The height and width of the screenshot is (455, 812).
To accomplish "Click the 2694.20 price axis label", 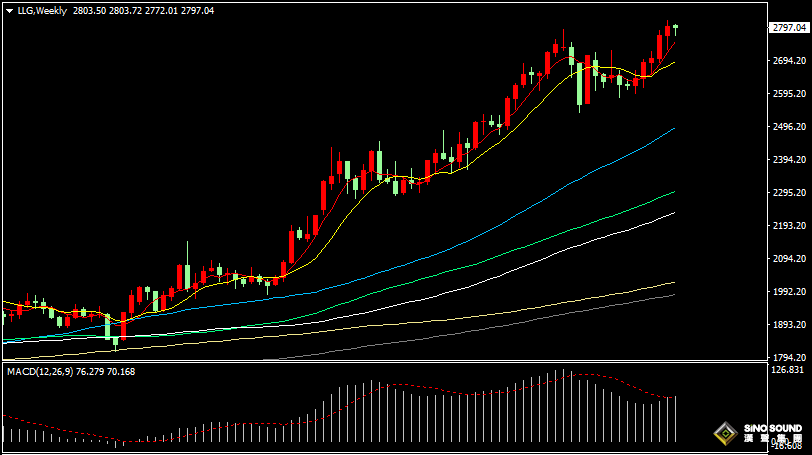I will (788, 61).
